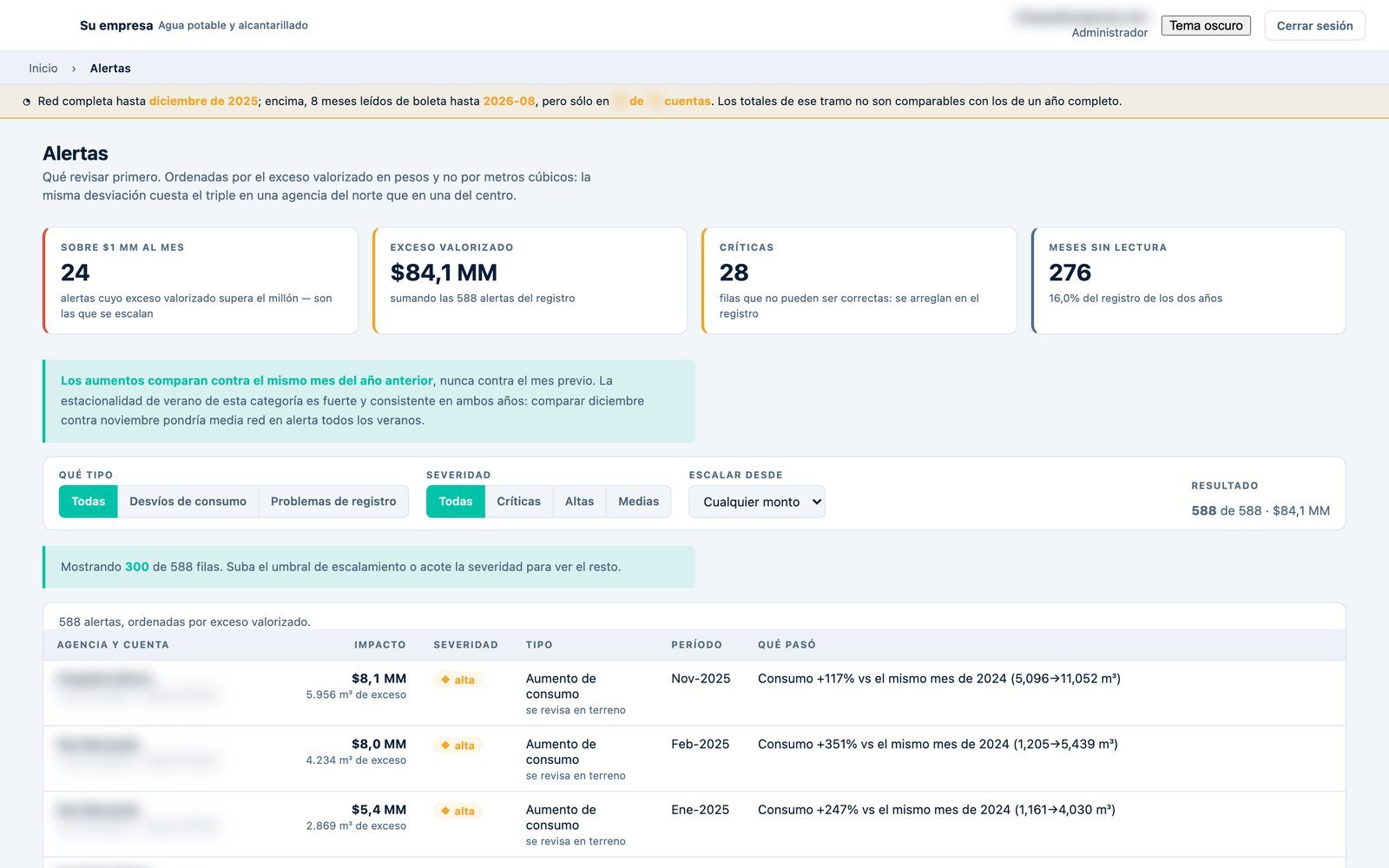Show only Altas severity alerts
The width and height of the screenshot is (1389, 868).
click(x=580, y=502)
